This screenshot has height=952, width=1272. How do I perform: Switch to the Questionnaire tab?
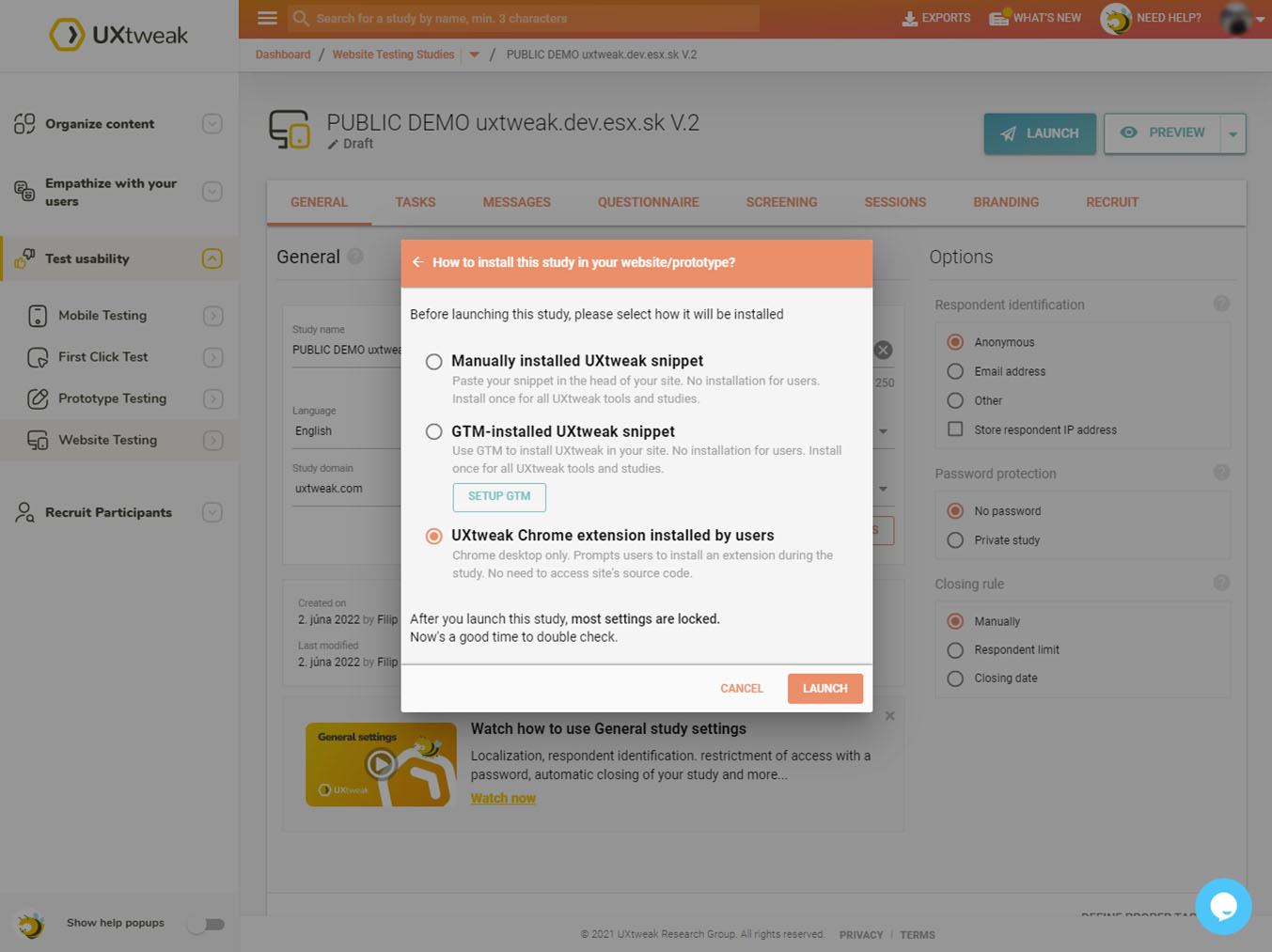coord(648,202)
